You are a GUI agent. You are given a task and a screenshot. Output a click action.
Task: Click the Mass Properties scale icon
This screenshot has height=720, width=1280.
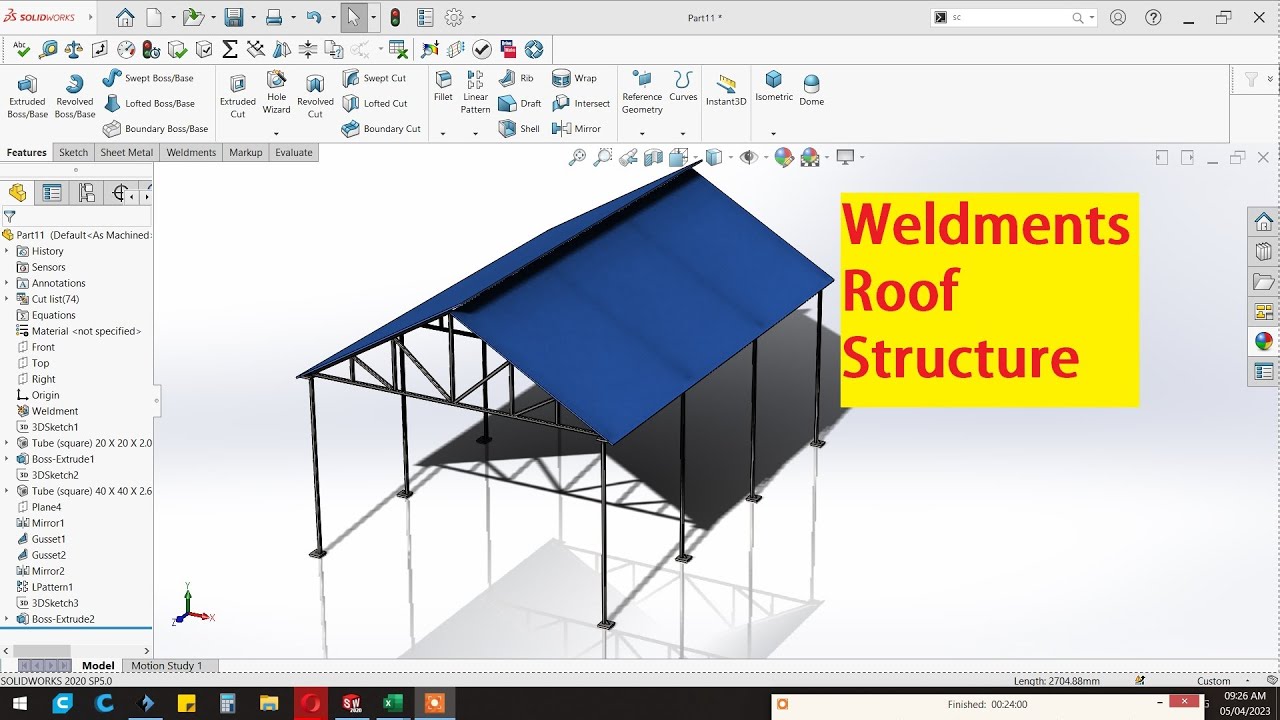pyautogui.click(x=73, y=49)
